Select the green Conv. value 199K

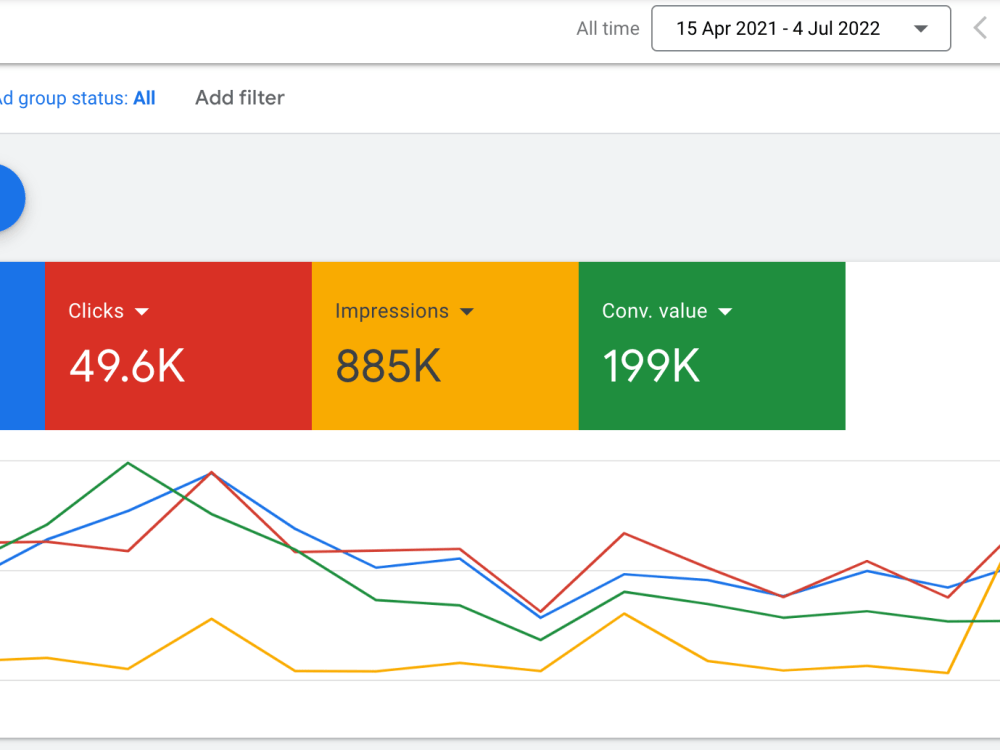tap(651, 366)
